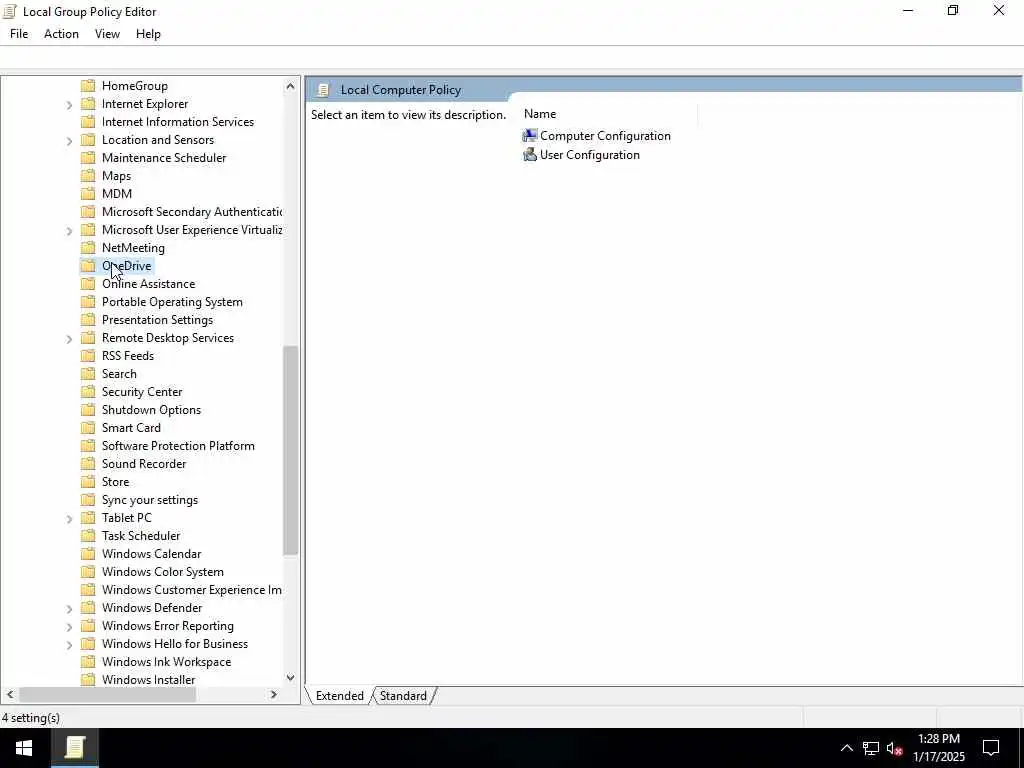Select the Software Protection Platform item

178,446
